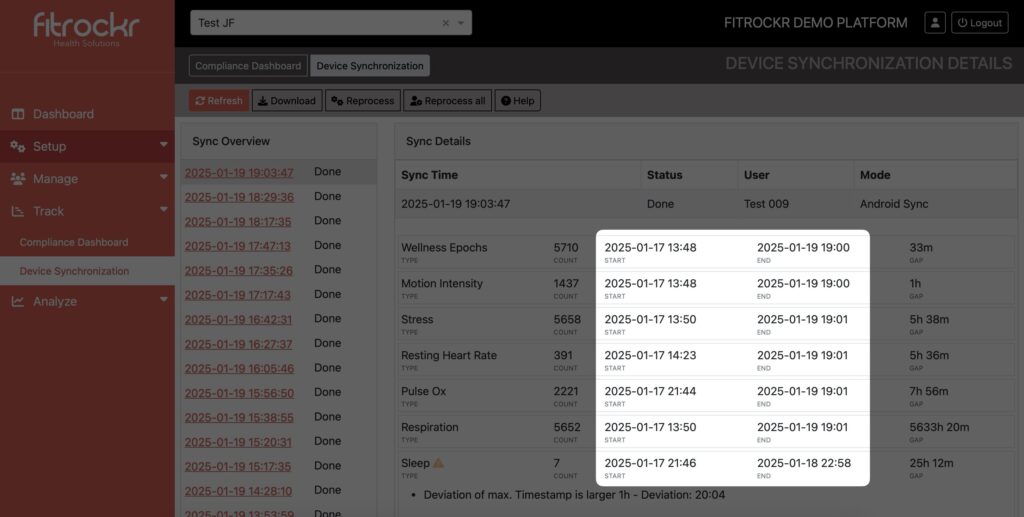Viewport: 1024px width, 517px height.
Task: Click the Download button
Action: 287,101
